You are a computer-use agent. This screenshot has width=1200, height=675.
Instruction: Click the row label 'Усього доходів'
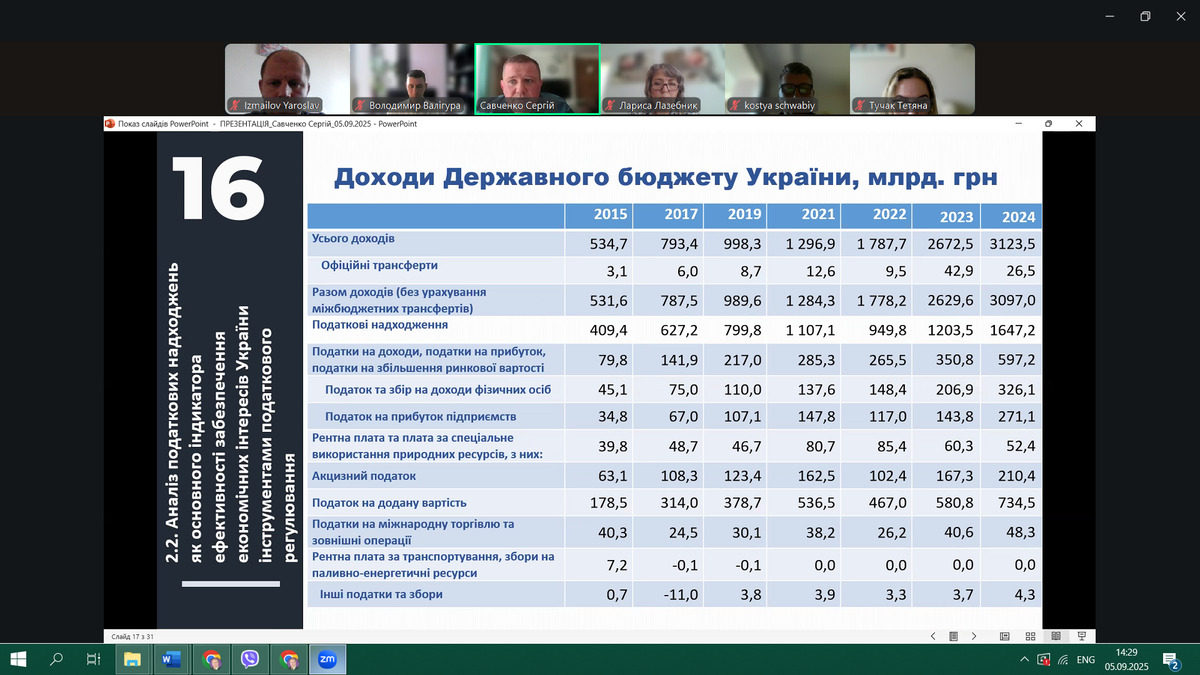point(353,239)
